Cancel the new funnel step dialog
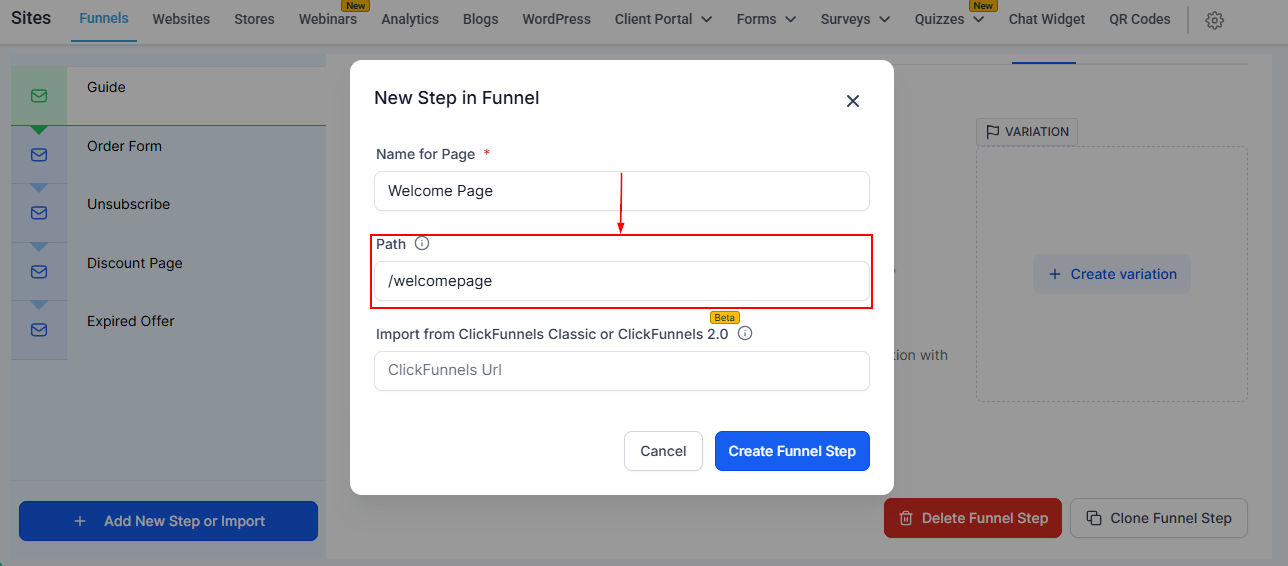Viewport: 1288px width, 566px height. pos(663,451)
